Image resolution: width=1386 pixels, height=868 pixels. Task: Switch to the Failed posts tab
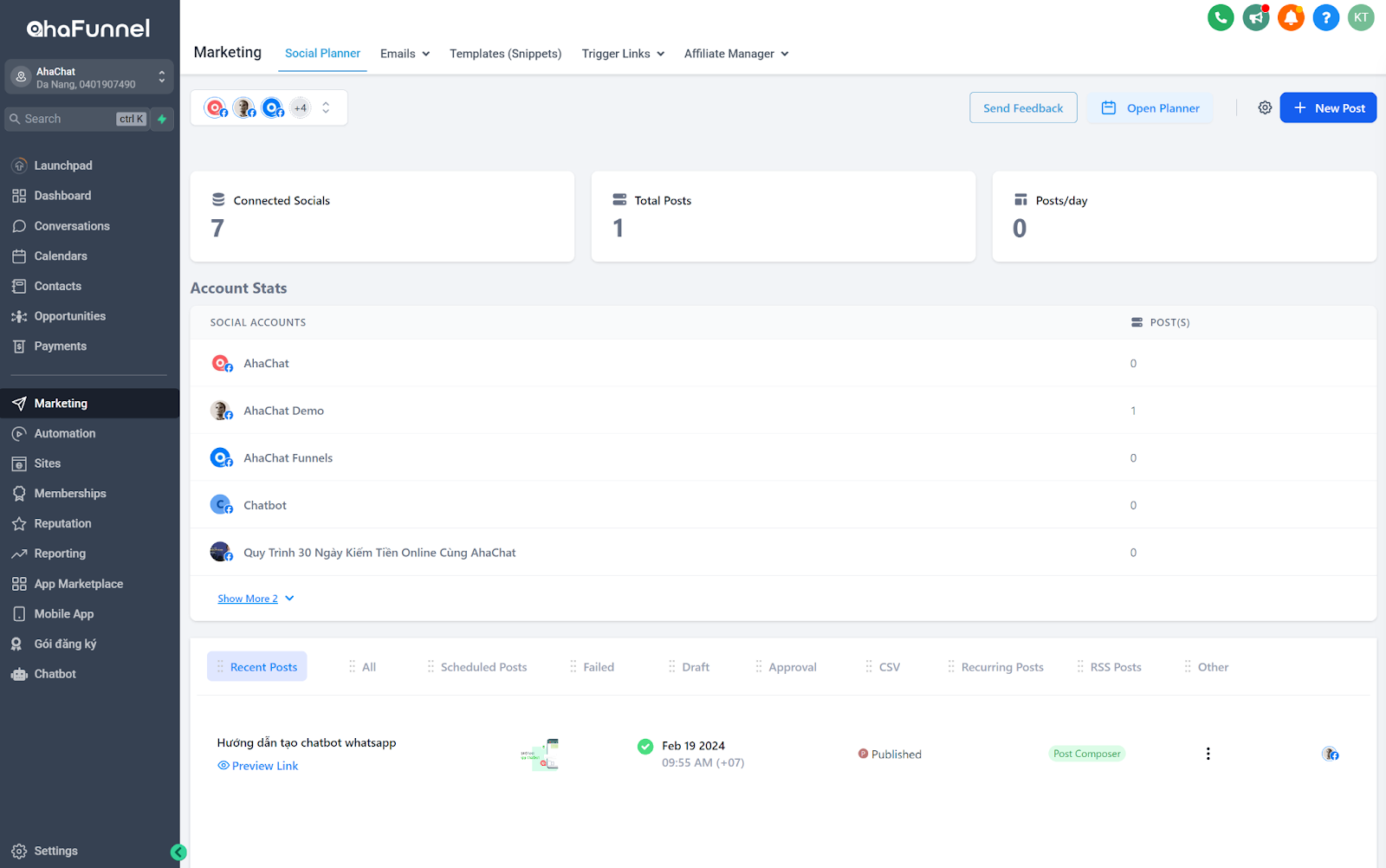click(593, 667)
